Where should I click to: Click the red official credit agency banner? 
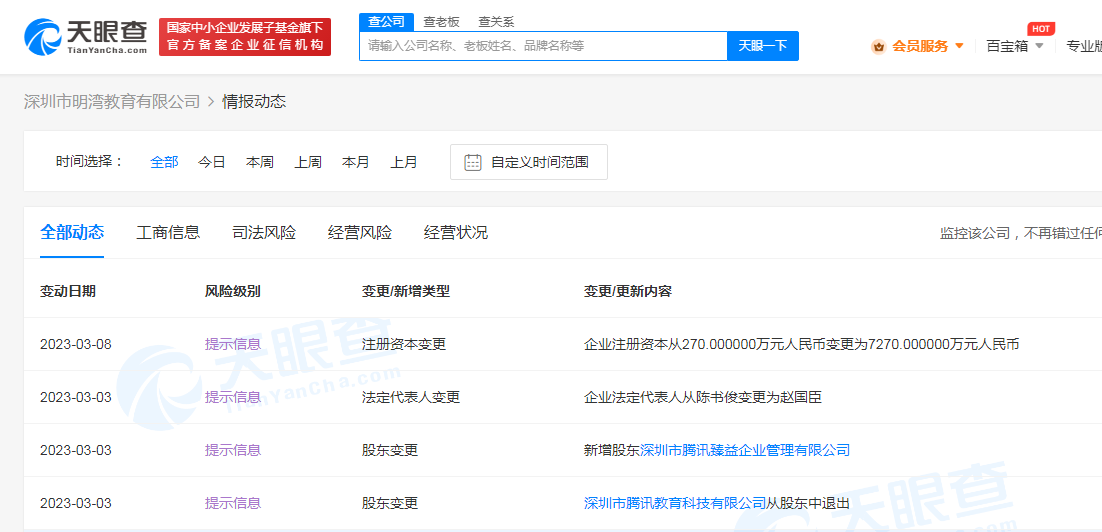click(x=245, y=37)
